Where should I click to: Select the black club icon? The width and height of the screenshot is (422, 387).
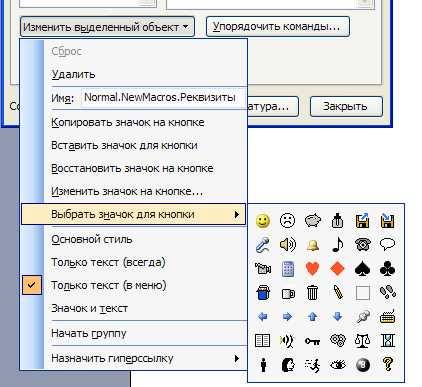click(387, 269)
